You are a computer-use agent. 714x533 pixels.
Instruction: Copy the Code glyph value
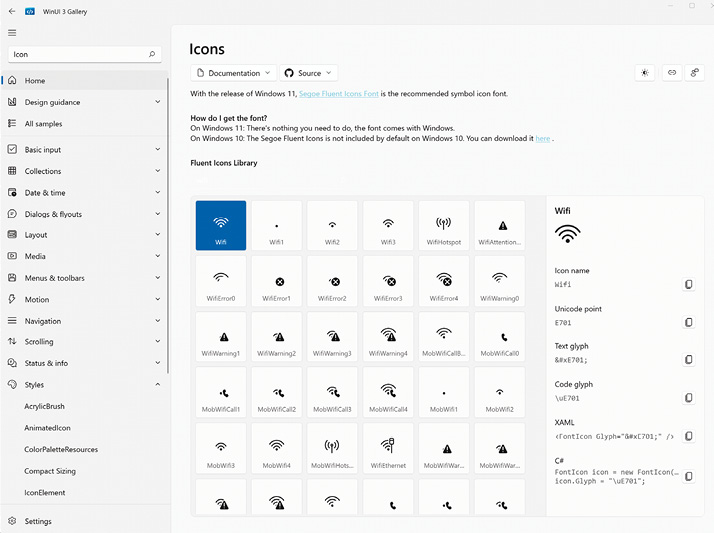pos(688,398)
